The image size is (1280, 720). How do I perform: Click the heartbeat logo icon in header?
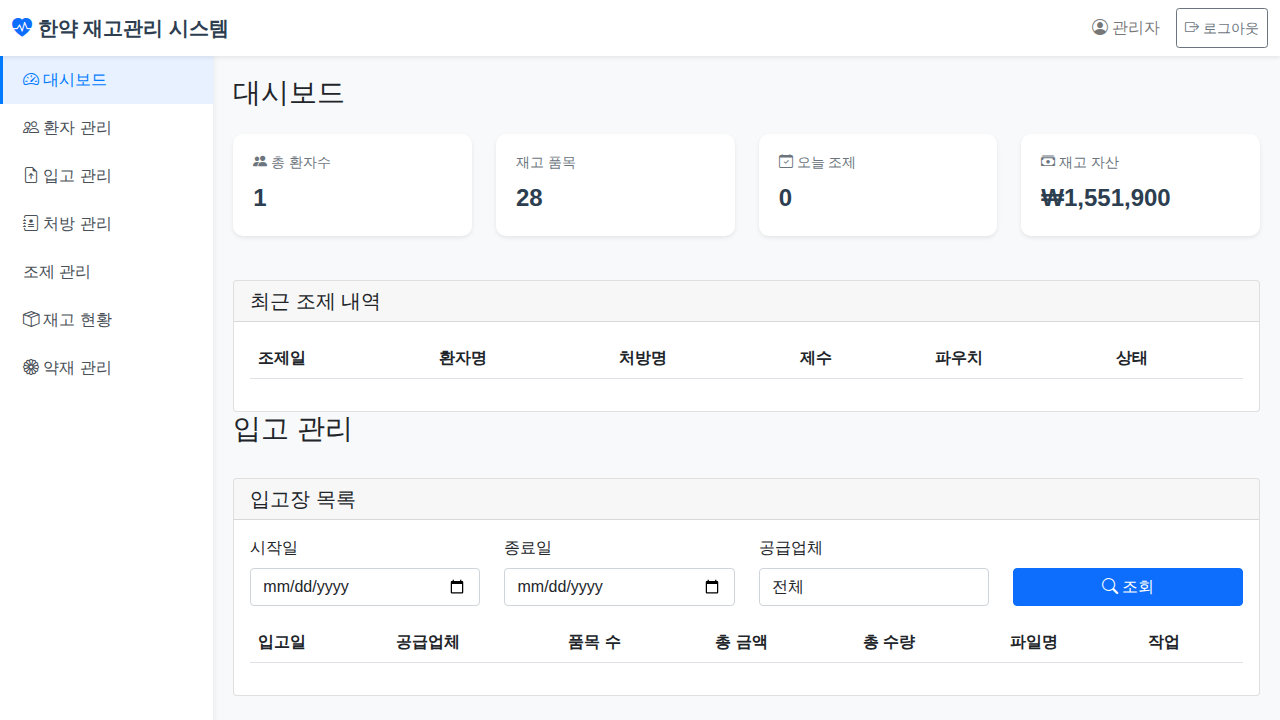[22, 28]
